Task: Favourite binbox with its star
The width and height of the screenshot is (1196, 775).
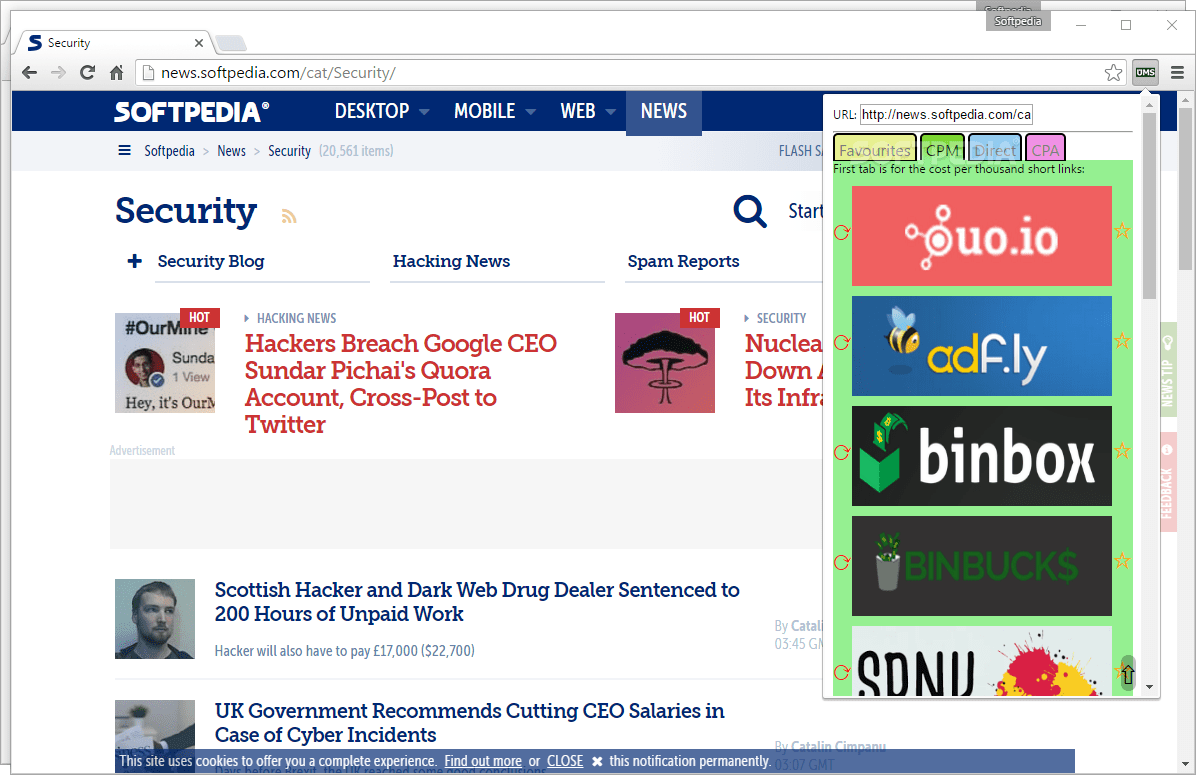Action: (1122, 450)
